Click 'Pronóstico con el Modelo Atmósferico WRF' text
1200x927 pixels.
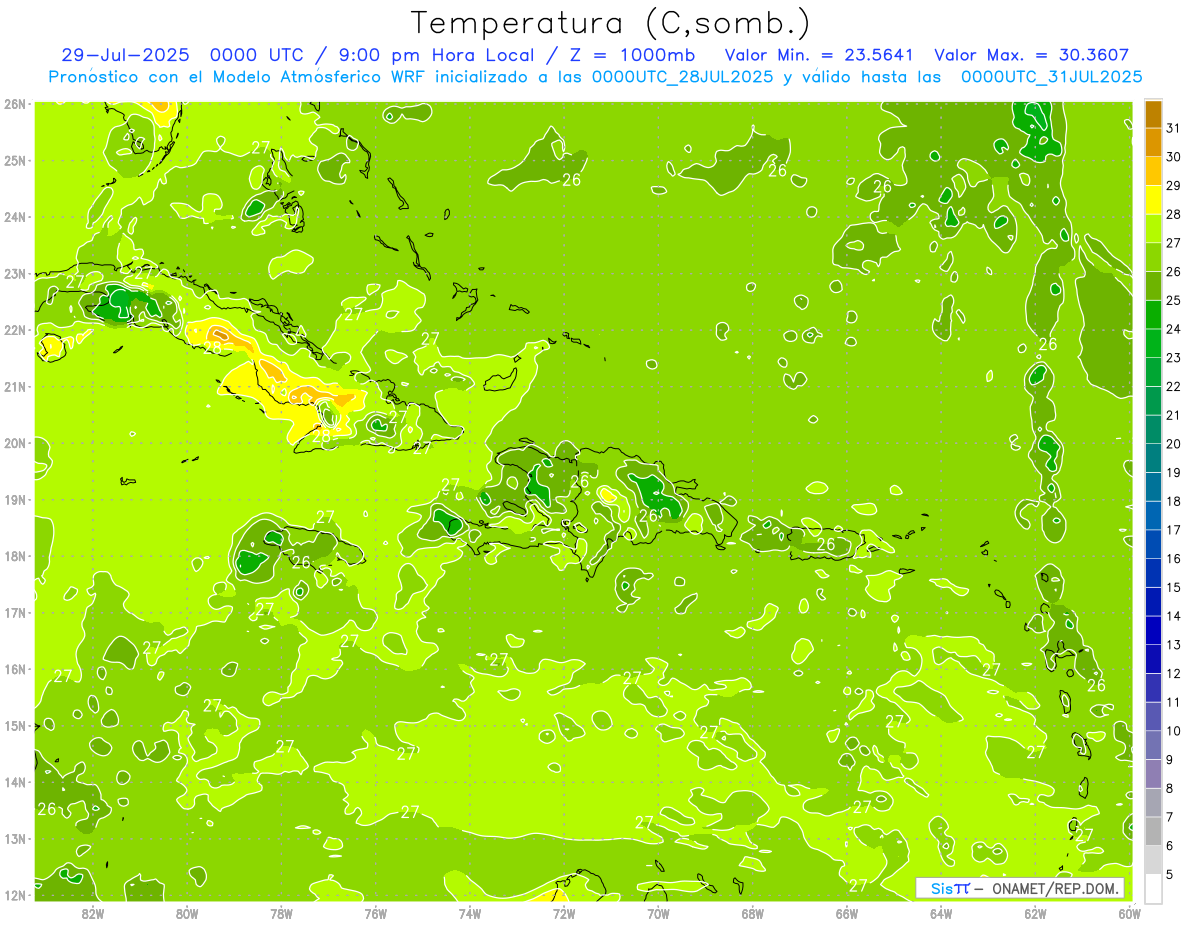[235, 76]
